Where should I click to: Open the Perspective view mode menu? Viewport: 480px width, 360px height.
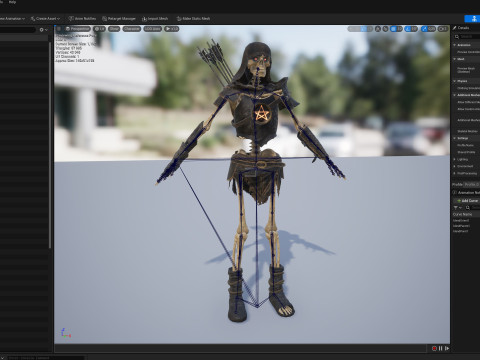coord(78,29)
